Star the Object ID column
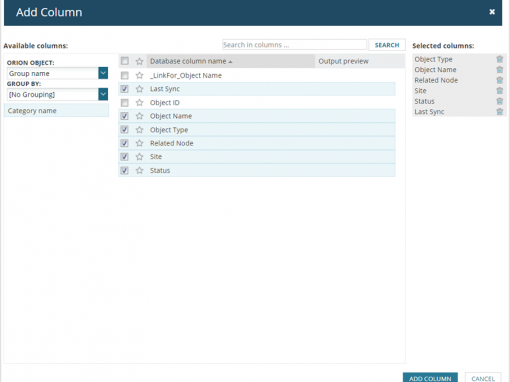Image resolution: width=510 pixels, height=382 pixels. pyautogui.click(x=139, y=103)
